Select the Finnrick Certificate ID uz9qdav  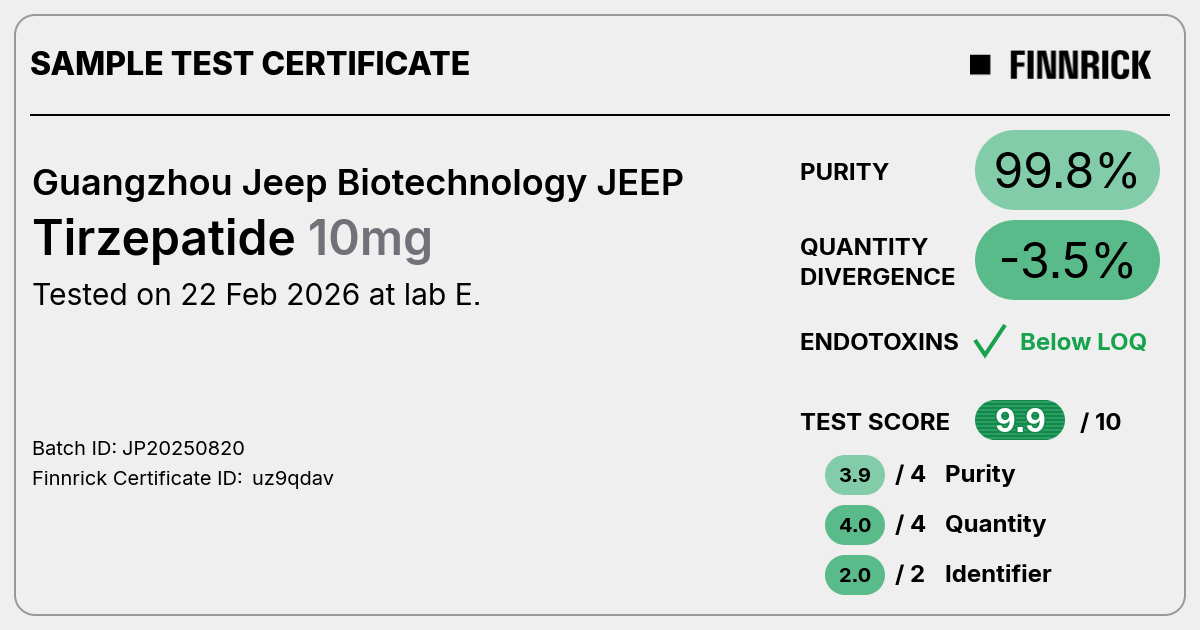point(183,478)
